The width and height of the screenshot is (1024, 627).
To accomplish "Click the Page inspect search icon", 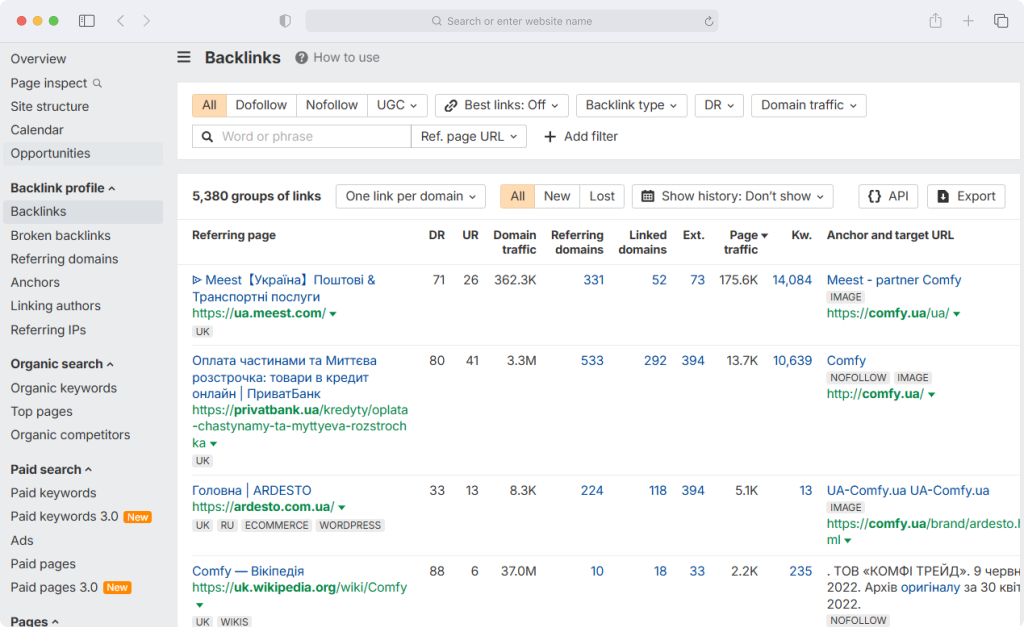I will pyautogui.click(x=97, y=83).
